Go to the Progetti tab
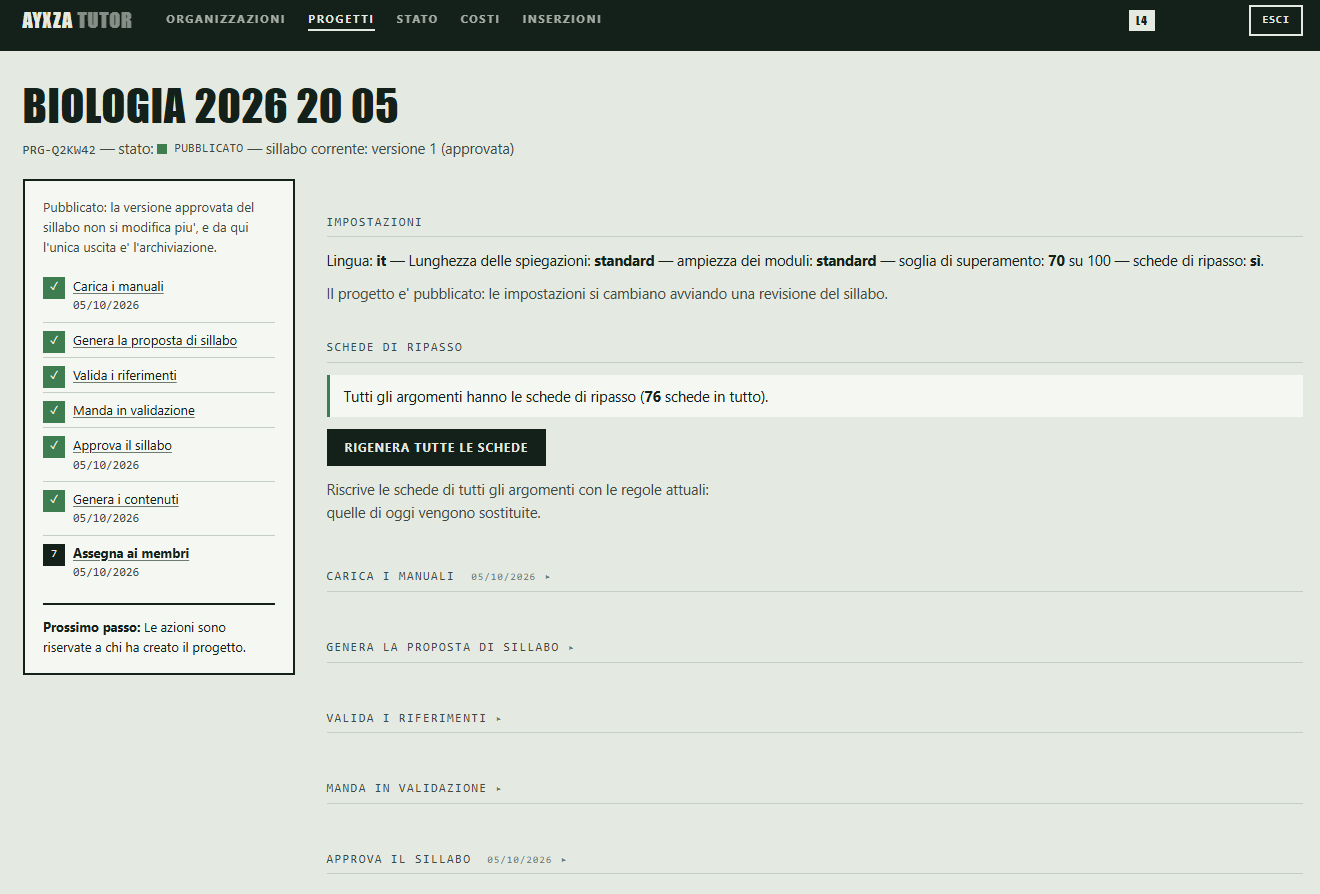The height and width of the screenshot is (894, 1320). (341, 19)
